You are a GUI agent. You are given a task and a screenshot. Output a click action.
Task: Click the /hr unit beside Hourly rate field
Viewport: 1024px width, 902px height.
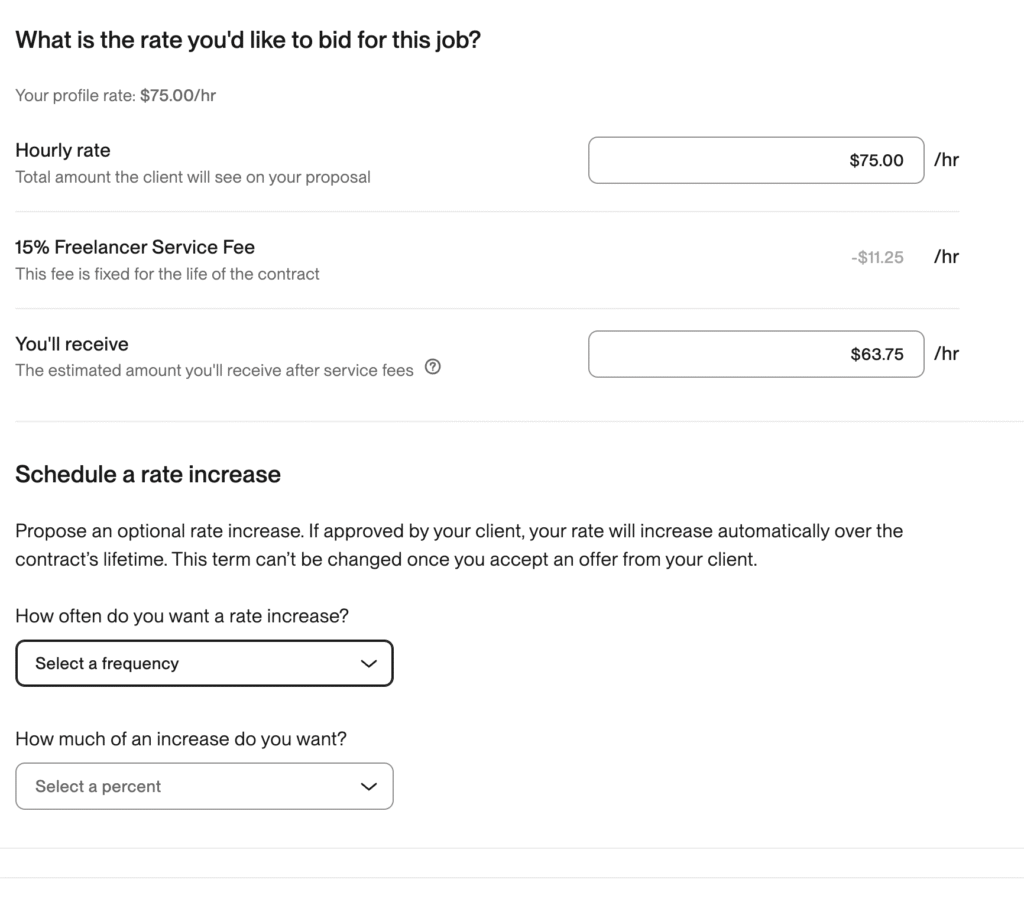946,160
